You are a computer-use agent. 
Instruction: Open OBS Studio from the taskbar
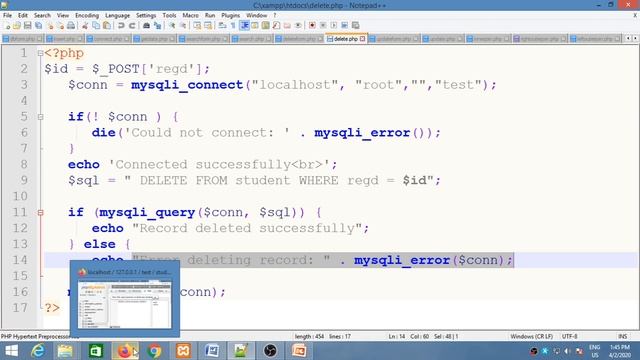tap(270, 351)
